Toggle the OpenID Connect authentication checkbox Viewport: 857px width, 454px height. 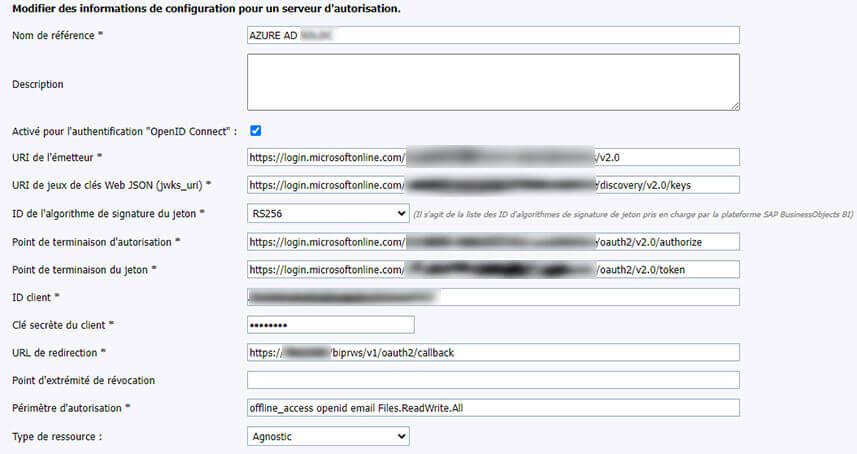pos(255,131)
